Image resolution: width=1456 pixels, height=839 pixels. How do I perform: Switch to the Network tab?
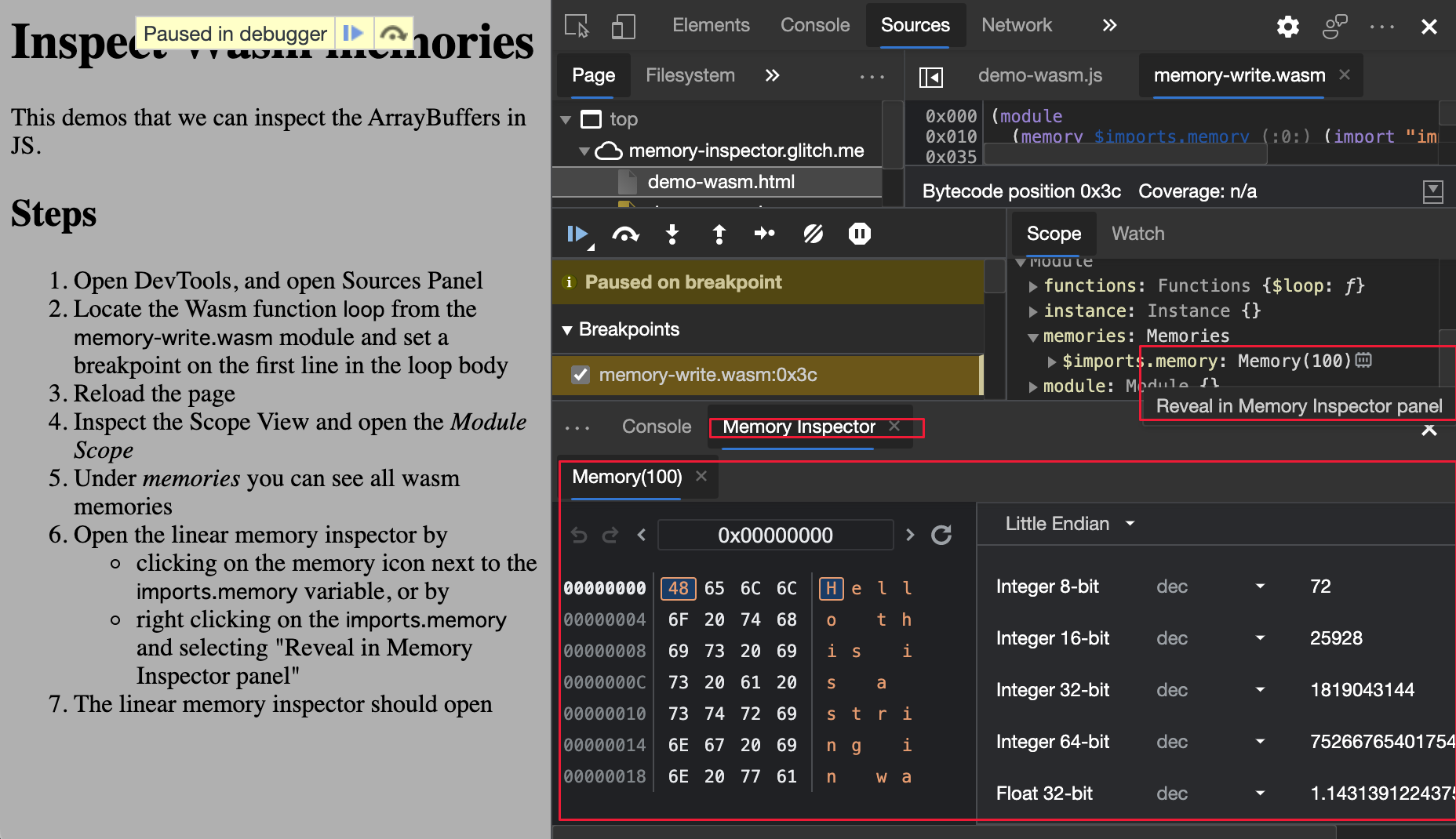(x=1017, y=25)
